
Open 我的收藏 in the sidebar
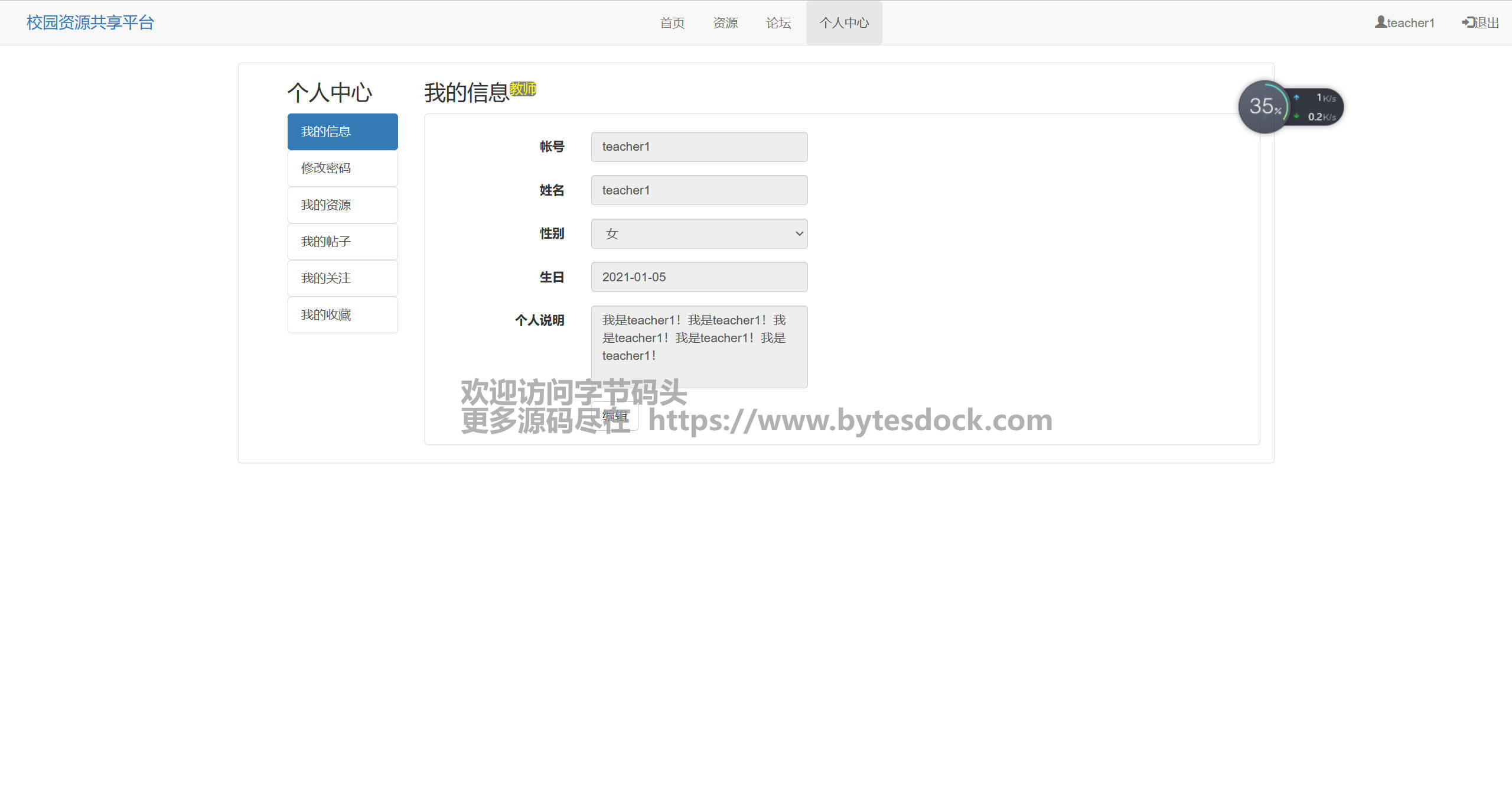(x=343, y=315)
